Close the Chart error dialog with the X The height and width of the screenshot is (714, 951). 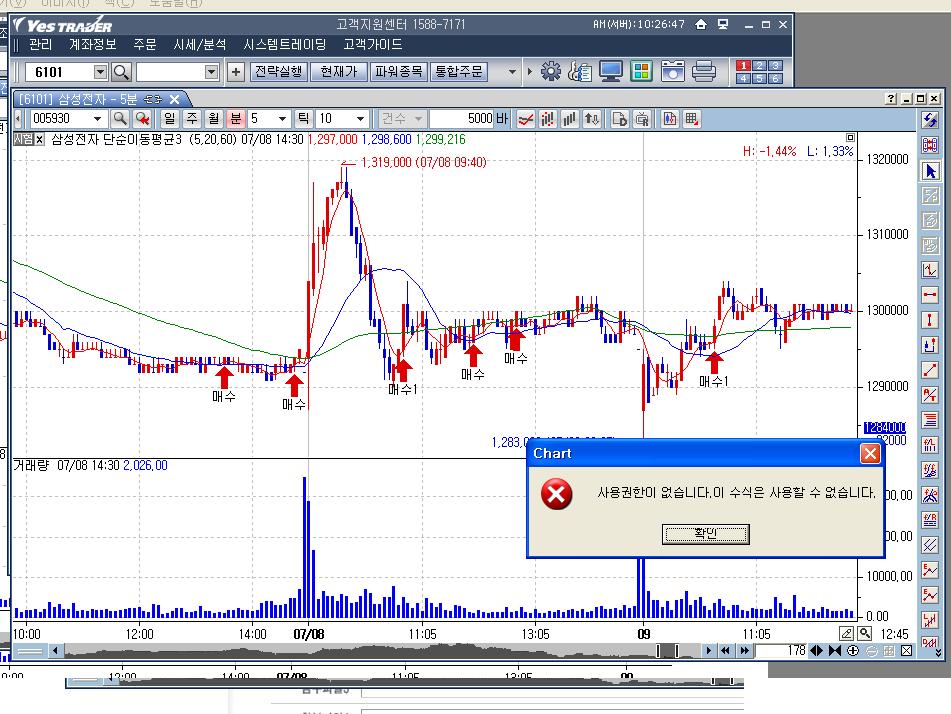tap(870, 454)
